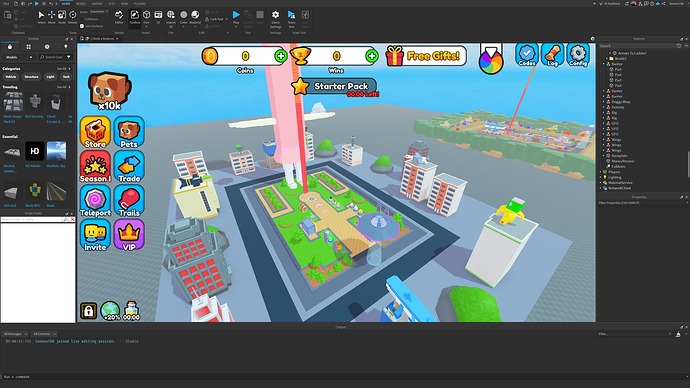Expand the Lighting service in Explorer
The image size is (690, 388).
pos(601,177)
